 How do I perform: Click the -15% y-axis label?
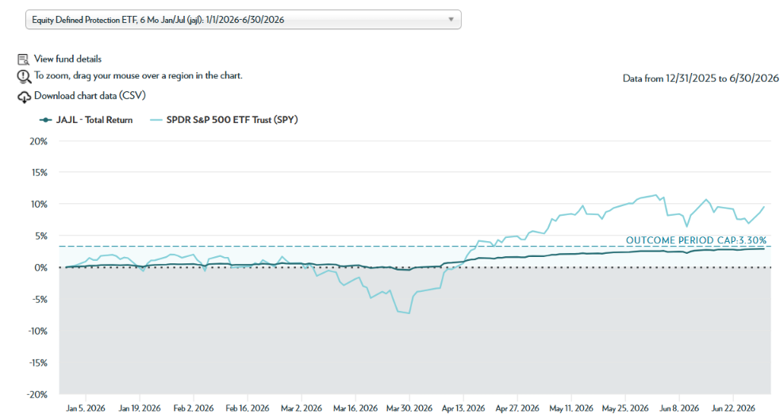(x=38, y=363)
